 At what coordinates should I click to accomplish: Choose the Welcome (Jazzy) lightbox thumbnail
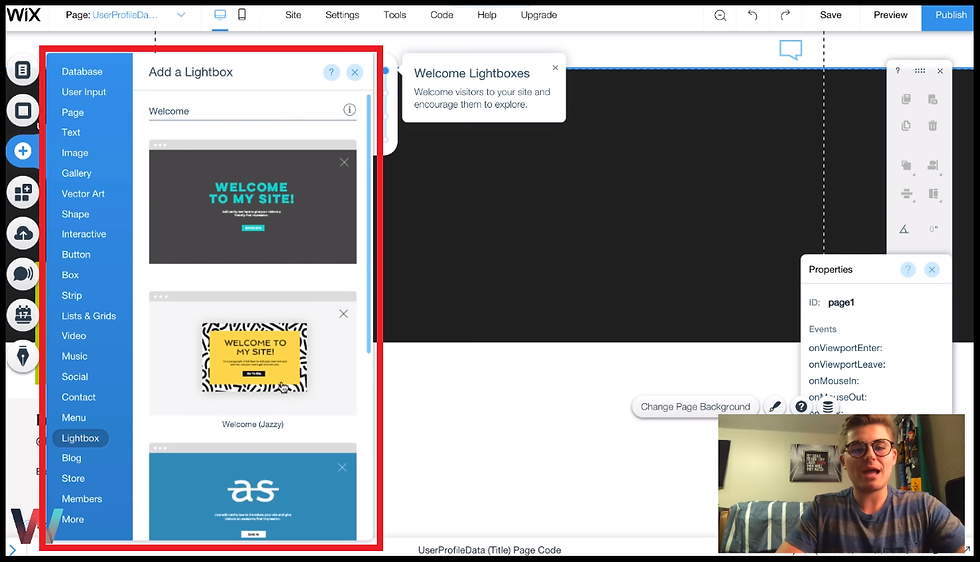click(x=252, y=353)
